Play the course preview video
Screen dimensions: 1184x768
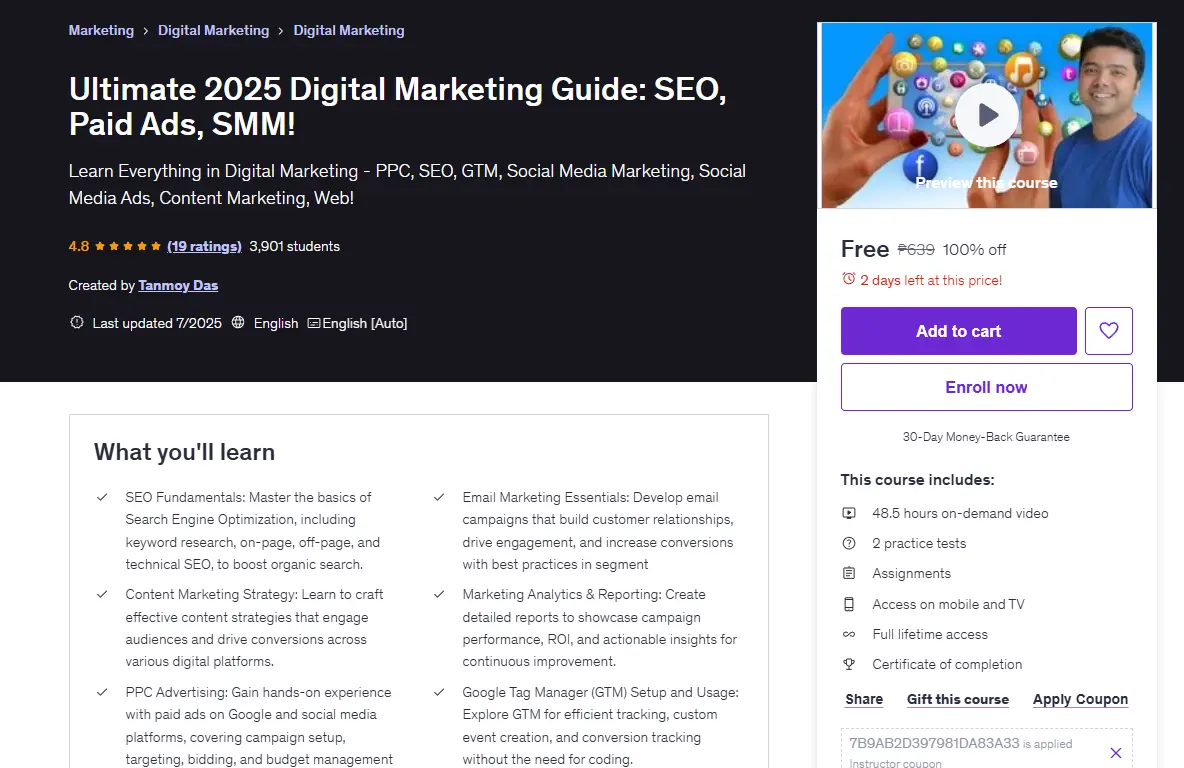(986, 115)
